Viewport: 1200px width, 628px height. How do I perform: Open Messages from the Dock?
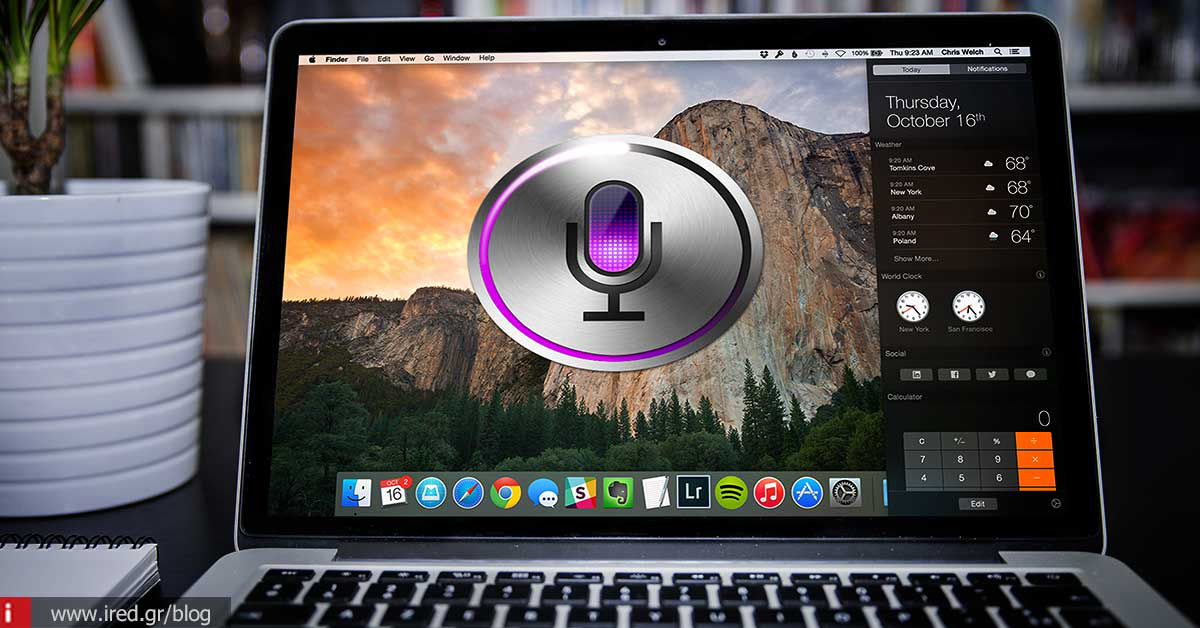point(543,492)
